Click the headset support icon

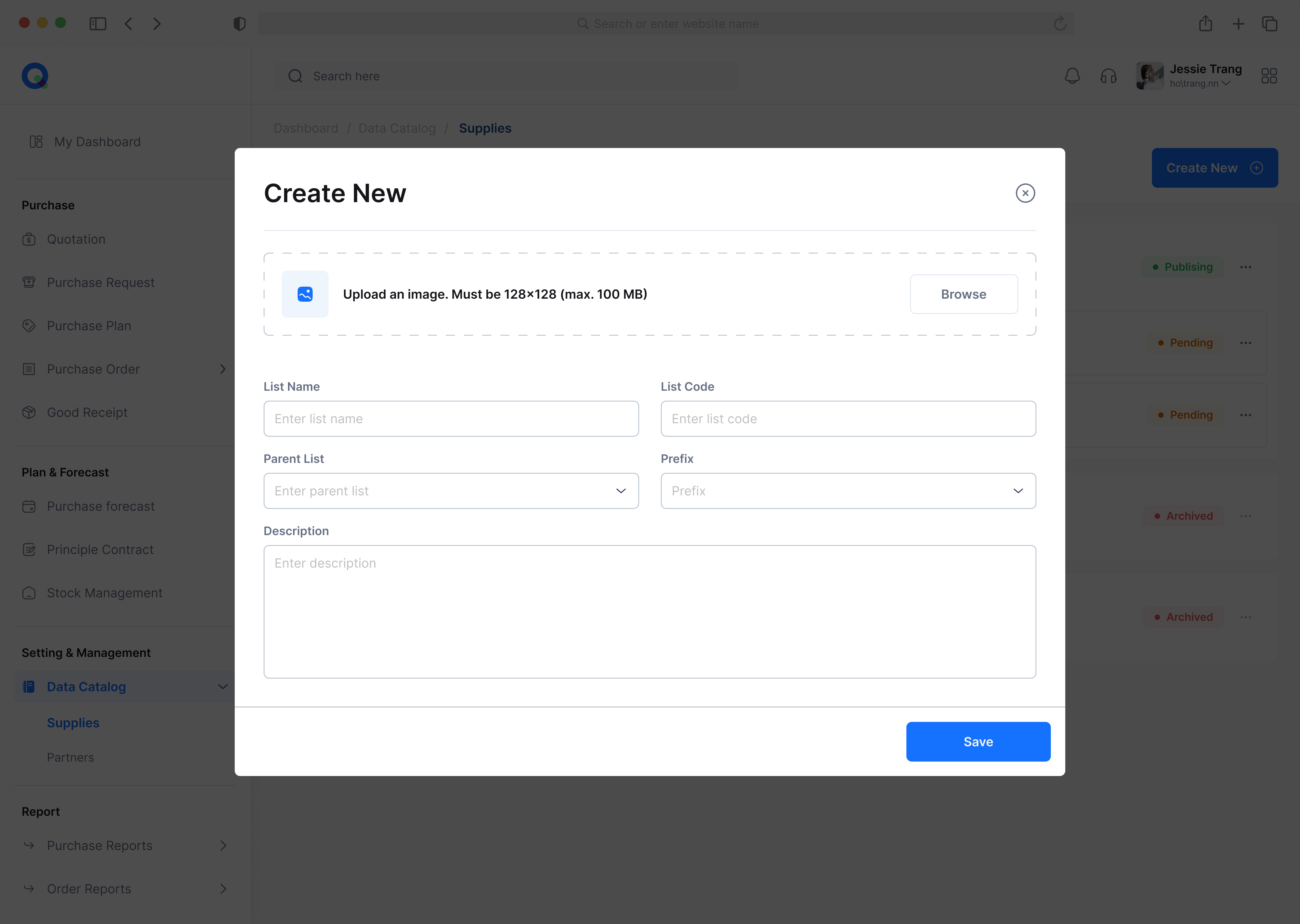(1108, 76)
